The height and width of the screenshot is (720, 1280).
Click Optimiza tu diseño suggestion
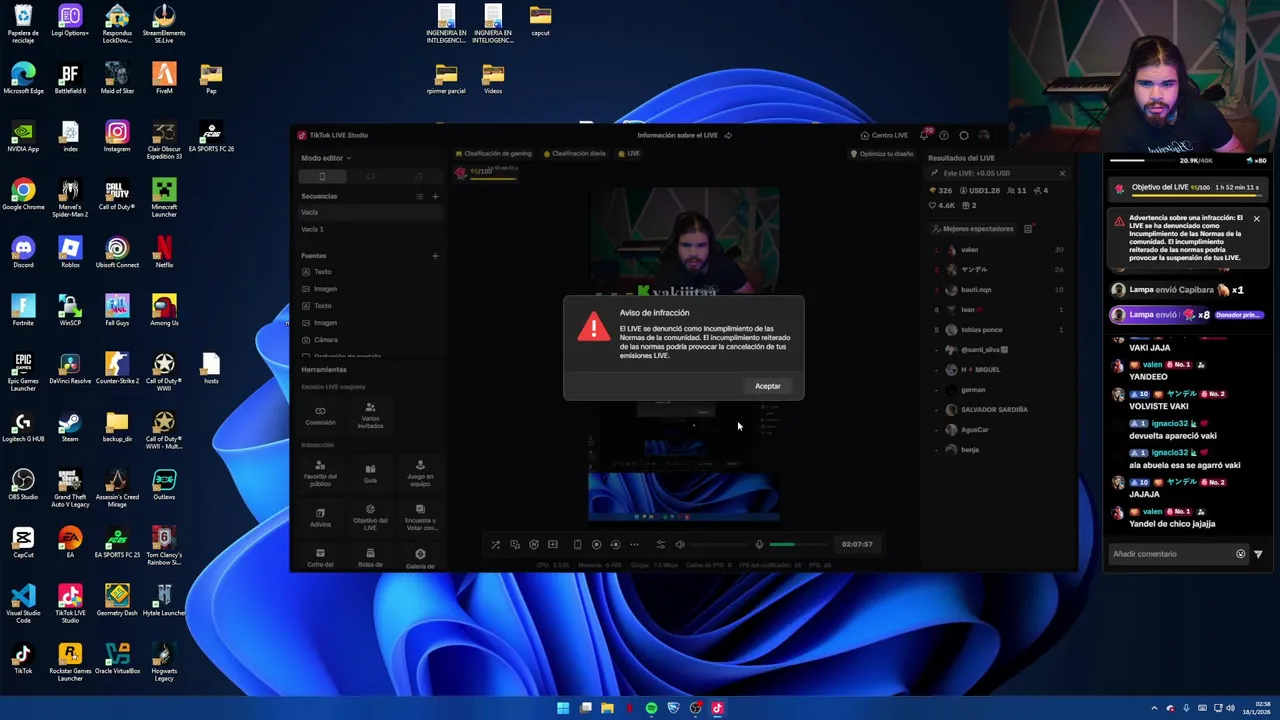[882, 154]
